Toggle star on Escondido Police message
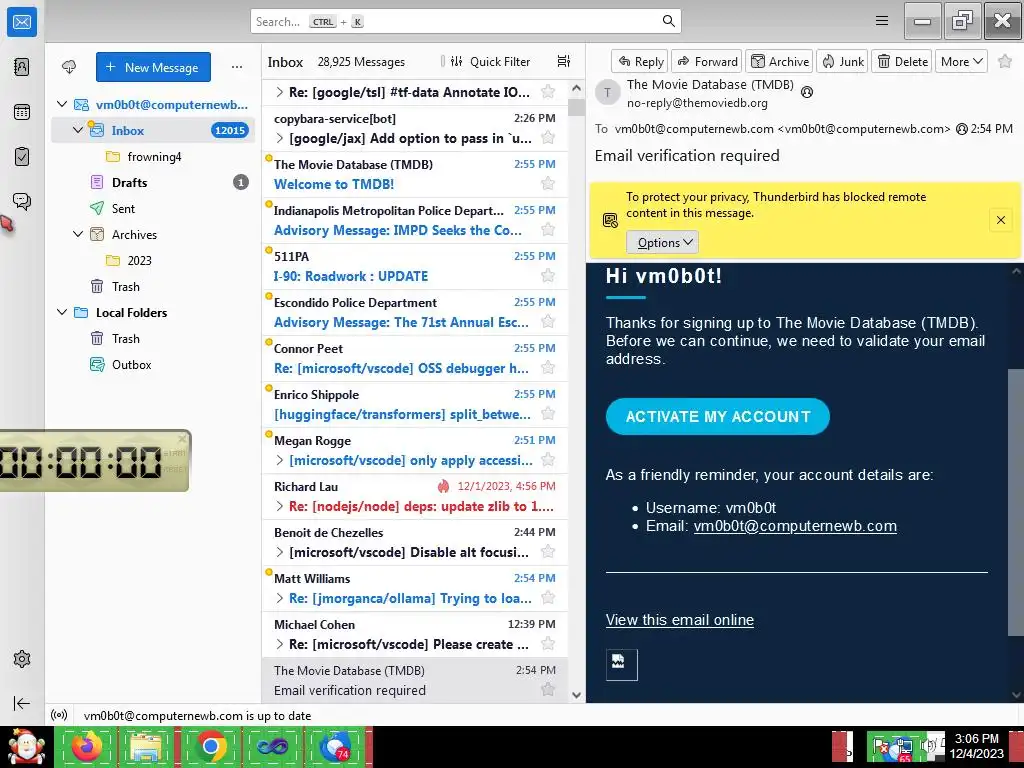 (x=548, y=321)
